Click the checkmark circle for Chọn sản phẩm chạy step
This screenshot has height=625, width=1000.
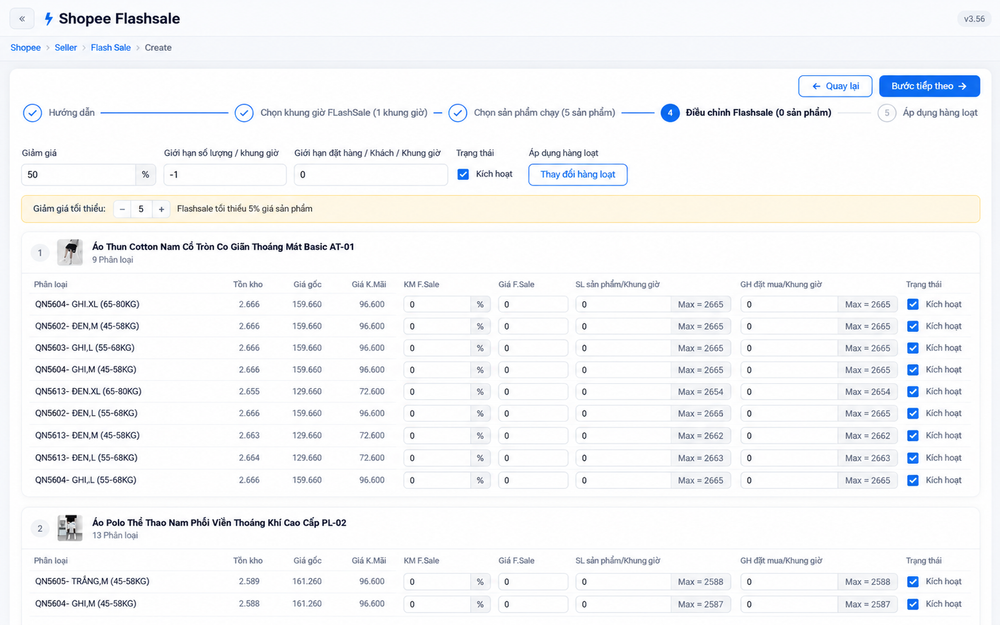pos(457,113)
